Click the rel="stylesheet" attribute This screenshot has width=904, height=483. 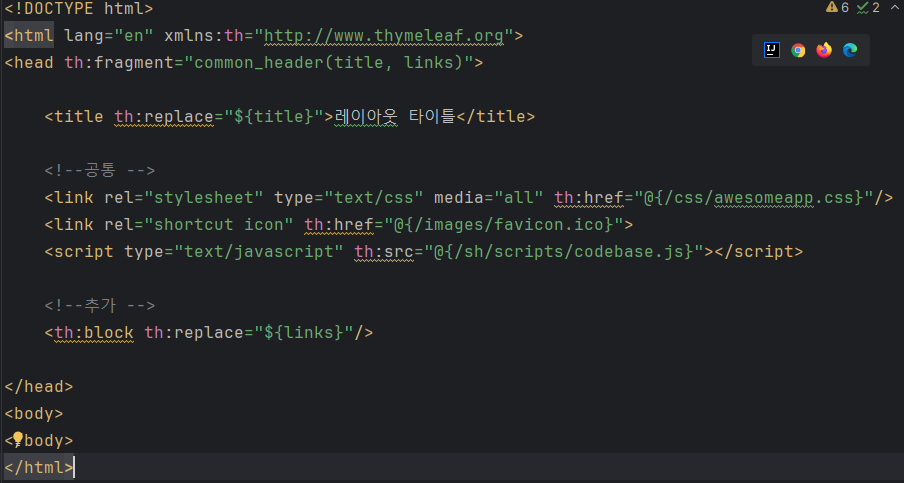(184, 198)
